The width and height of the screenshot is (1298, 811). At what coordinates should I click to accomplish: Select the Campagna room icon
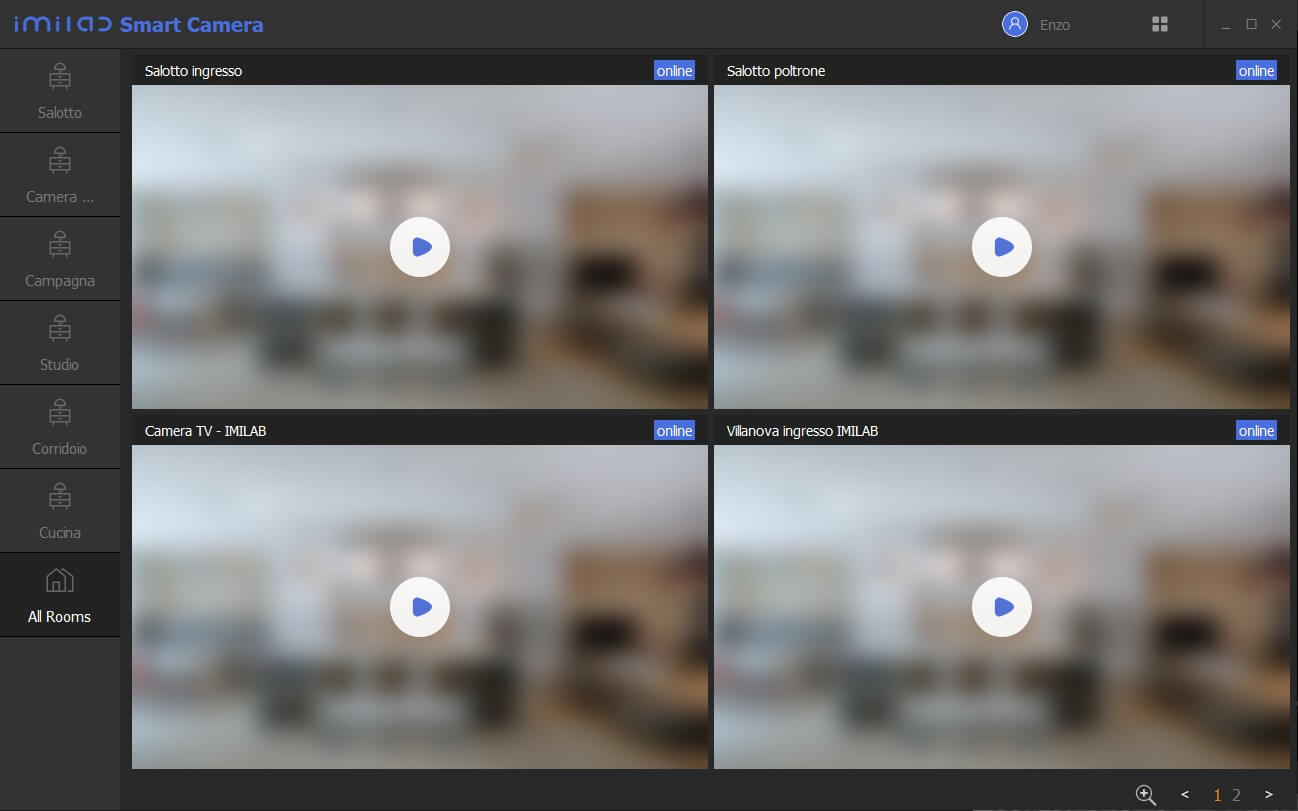point(60,244)
